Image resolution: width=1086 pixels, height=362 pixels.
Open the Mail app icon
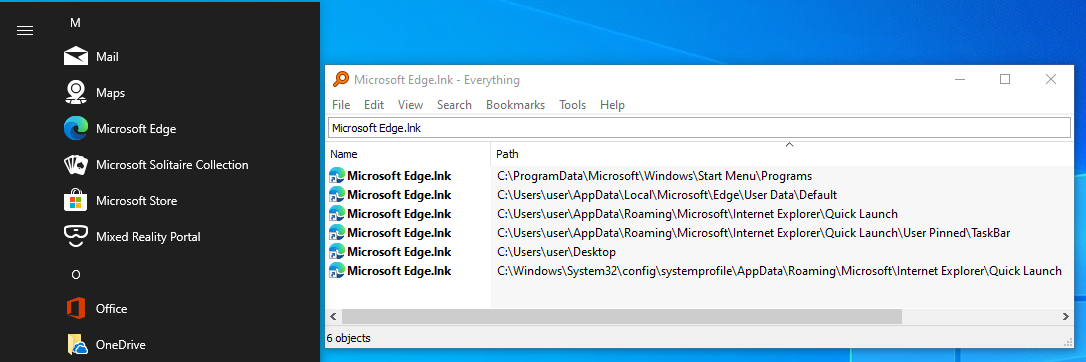[x=75, y=57]
